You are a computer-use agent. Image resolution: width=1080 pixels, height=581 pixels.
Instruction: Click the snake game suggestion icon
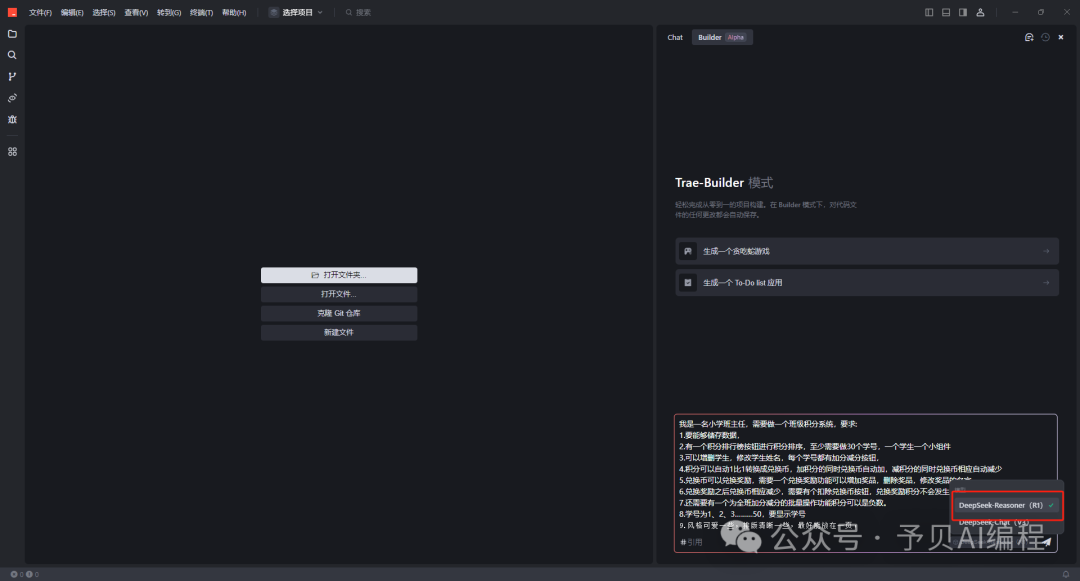pyautogui.click(x=687, y=251)
